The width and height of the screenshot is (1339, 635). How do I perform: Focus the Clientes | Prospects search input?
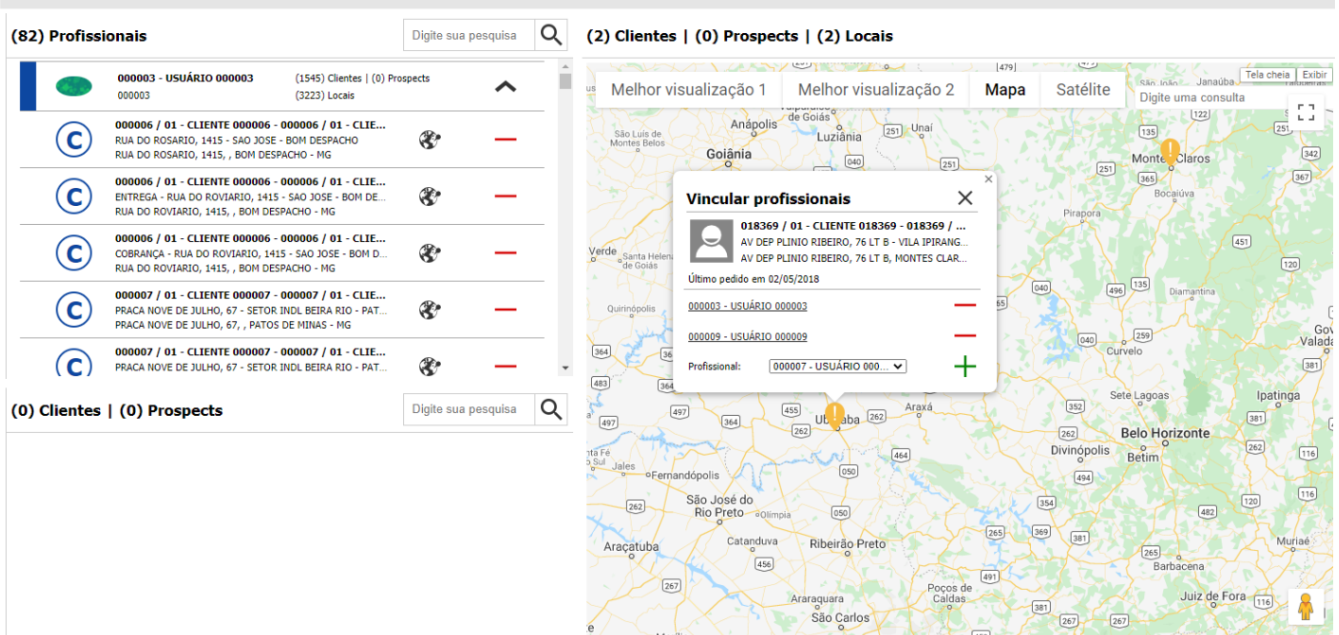469,409
